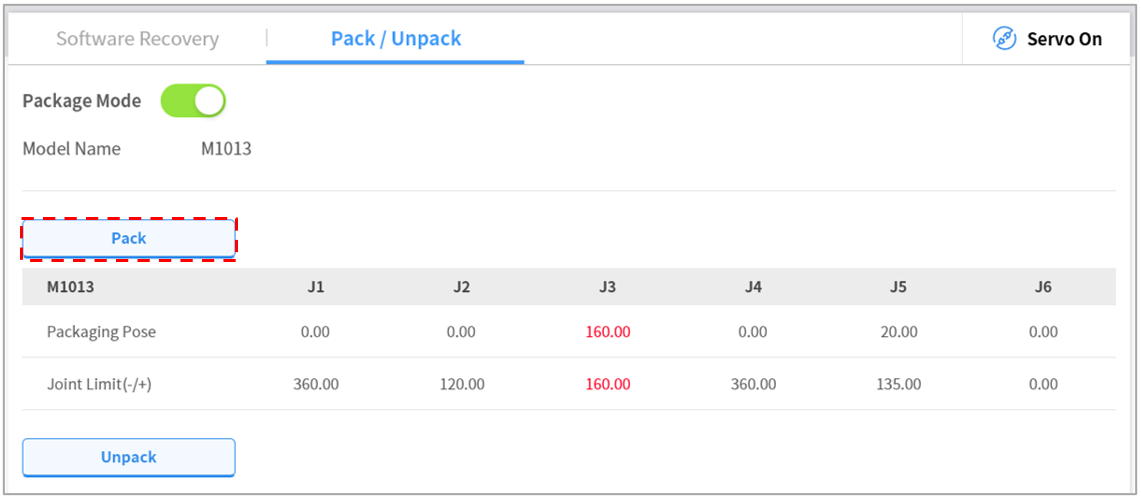This screenshot has width=1141, height=499.
Task: Click the J5 Joint Limit value 135.00
Action: (x=898, y=384)
